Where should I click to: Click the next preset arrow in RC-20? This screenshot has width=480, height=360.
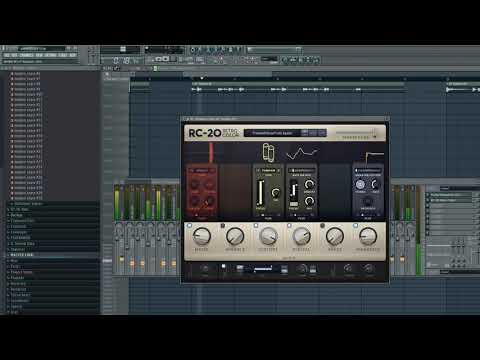pyautogui.click(x=322, y=133)
